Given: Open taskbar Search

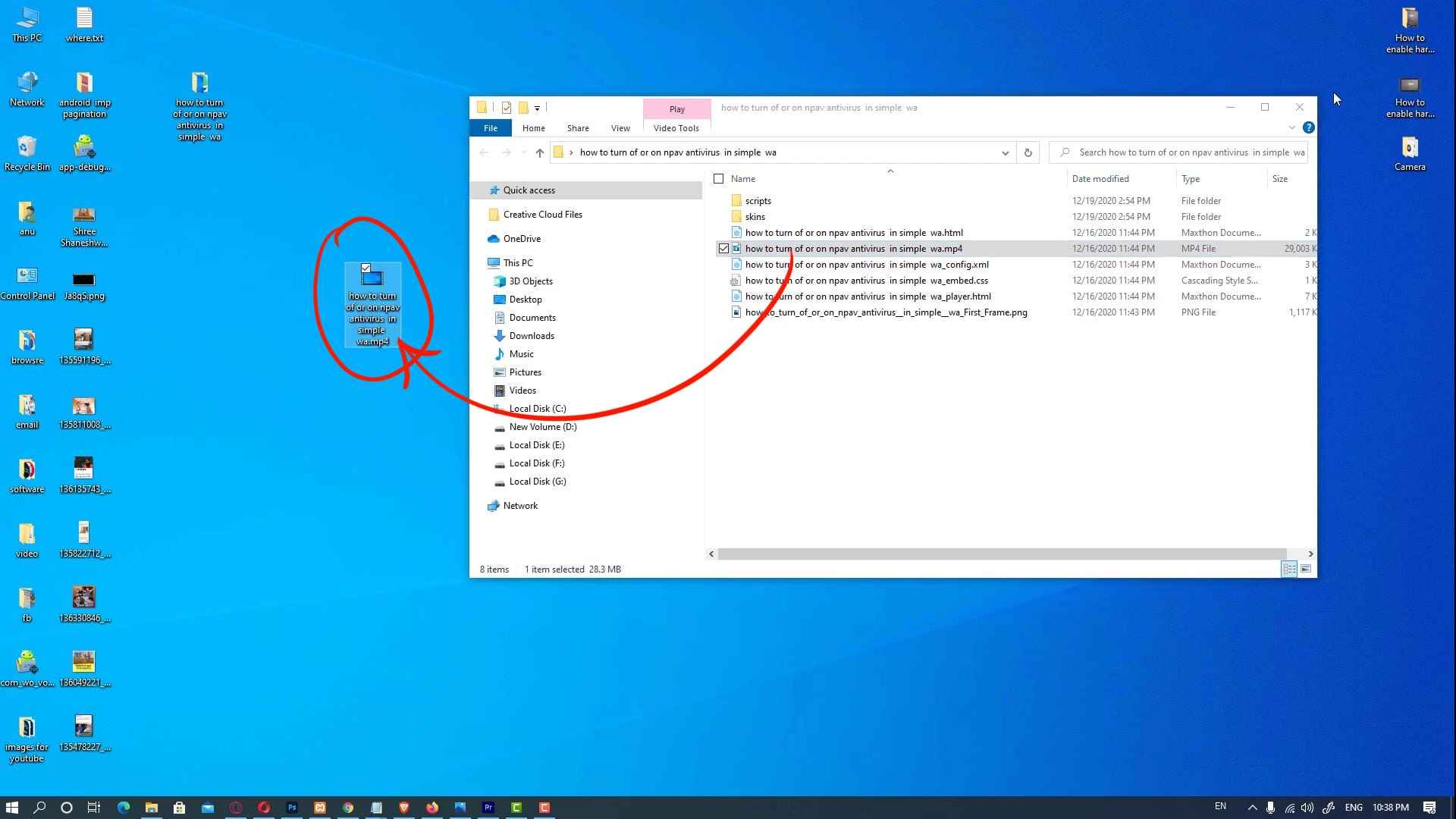Looking at the screenshot, I should (39, 808).
